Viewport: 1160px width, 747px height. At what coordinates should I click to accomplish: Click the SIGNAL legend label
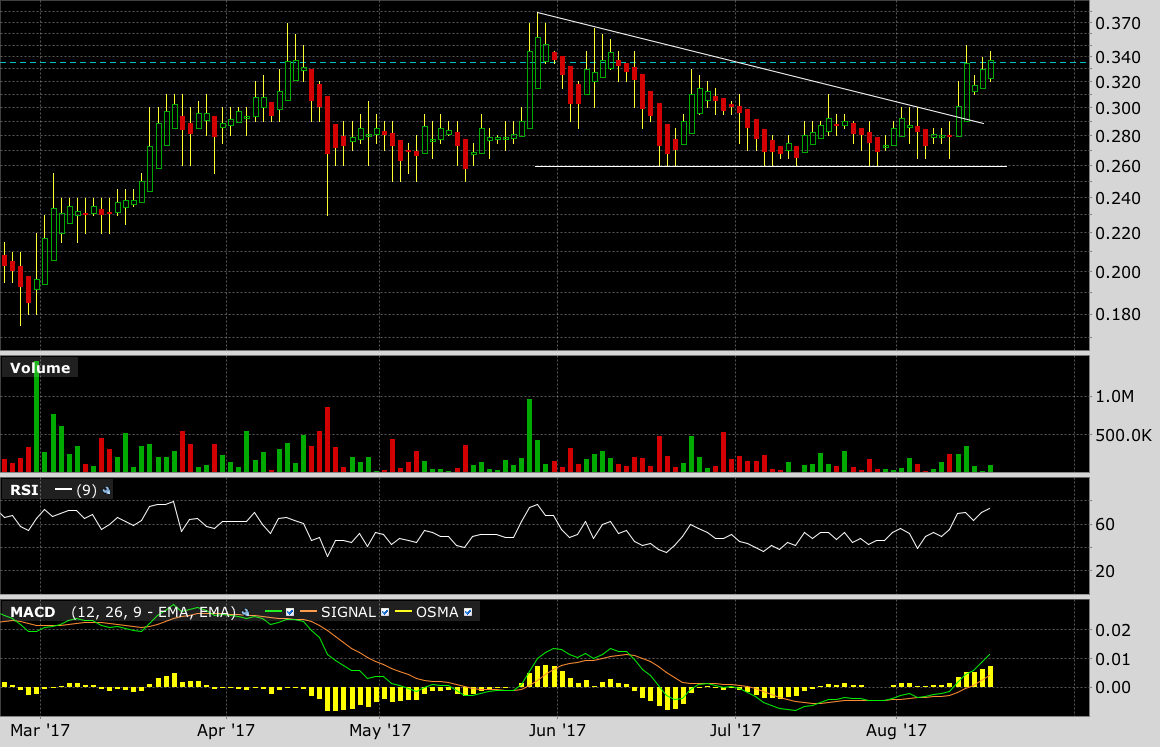pyautogui.click(x=348, y=612)
